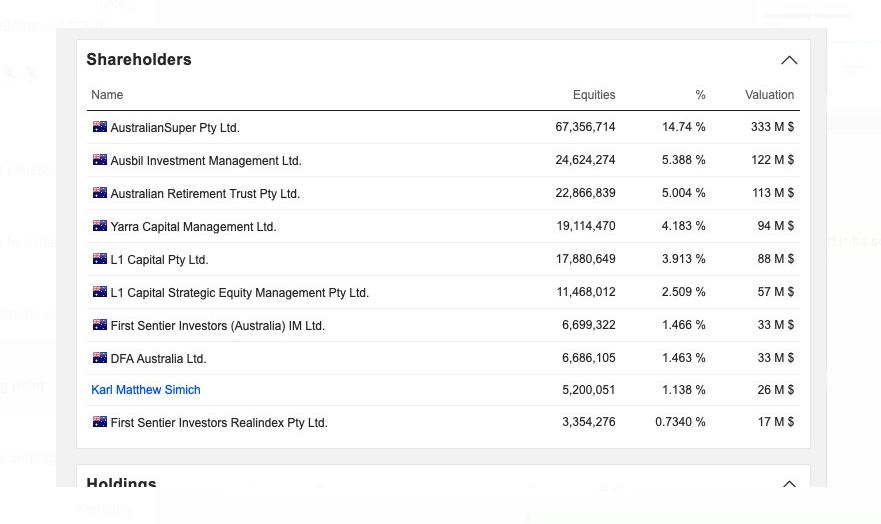Select L1 Capital Strategic Equity Management name

[x=239, y=293]
